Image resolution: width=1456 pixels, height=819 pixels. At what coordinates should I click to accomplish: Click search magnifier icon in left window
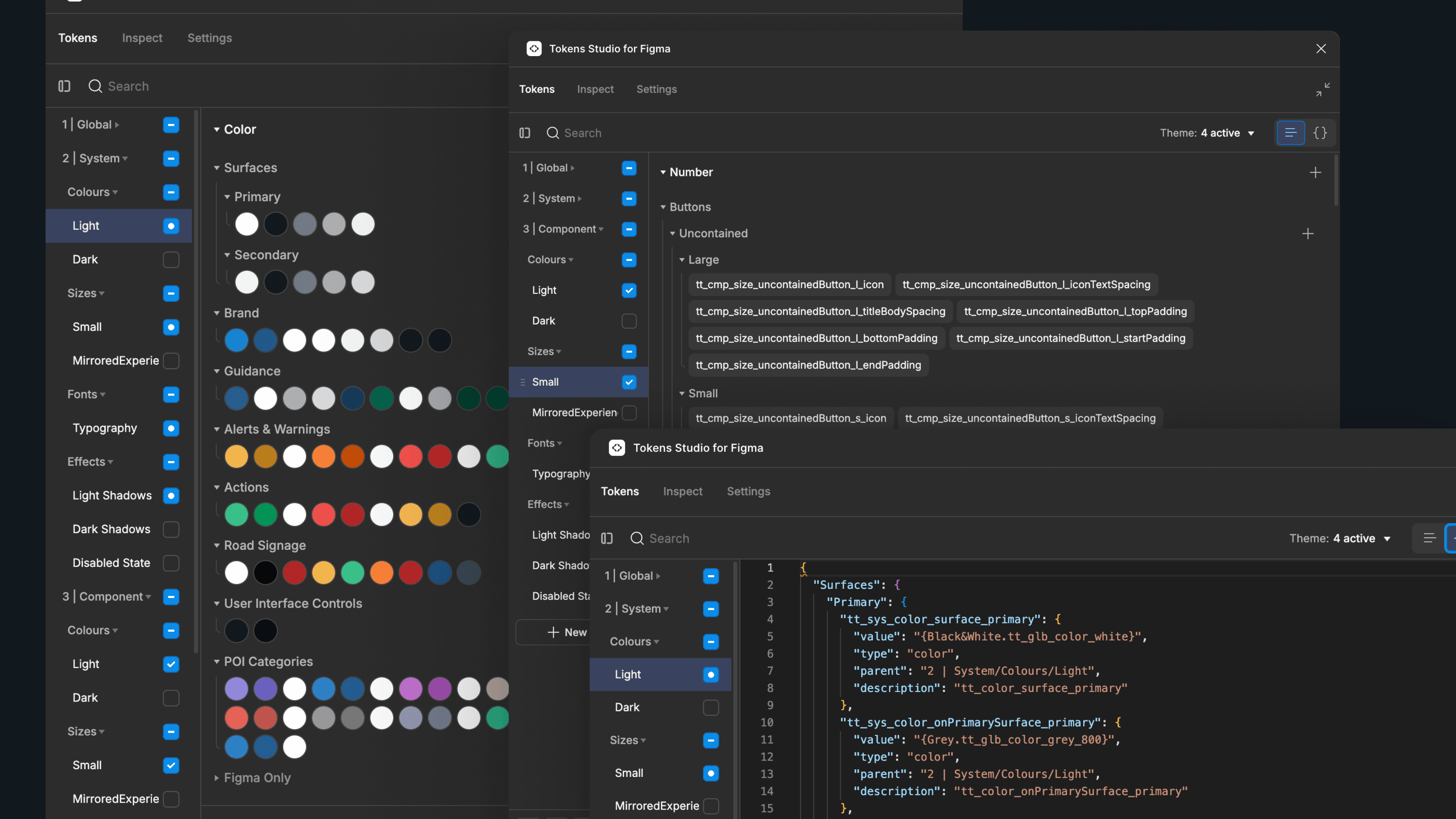coord(95,86)
